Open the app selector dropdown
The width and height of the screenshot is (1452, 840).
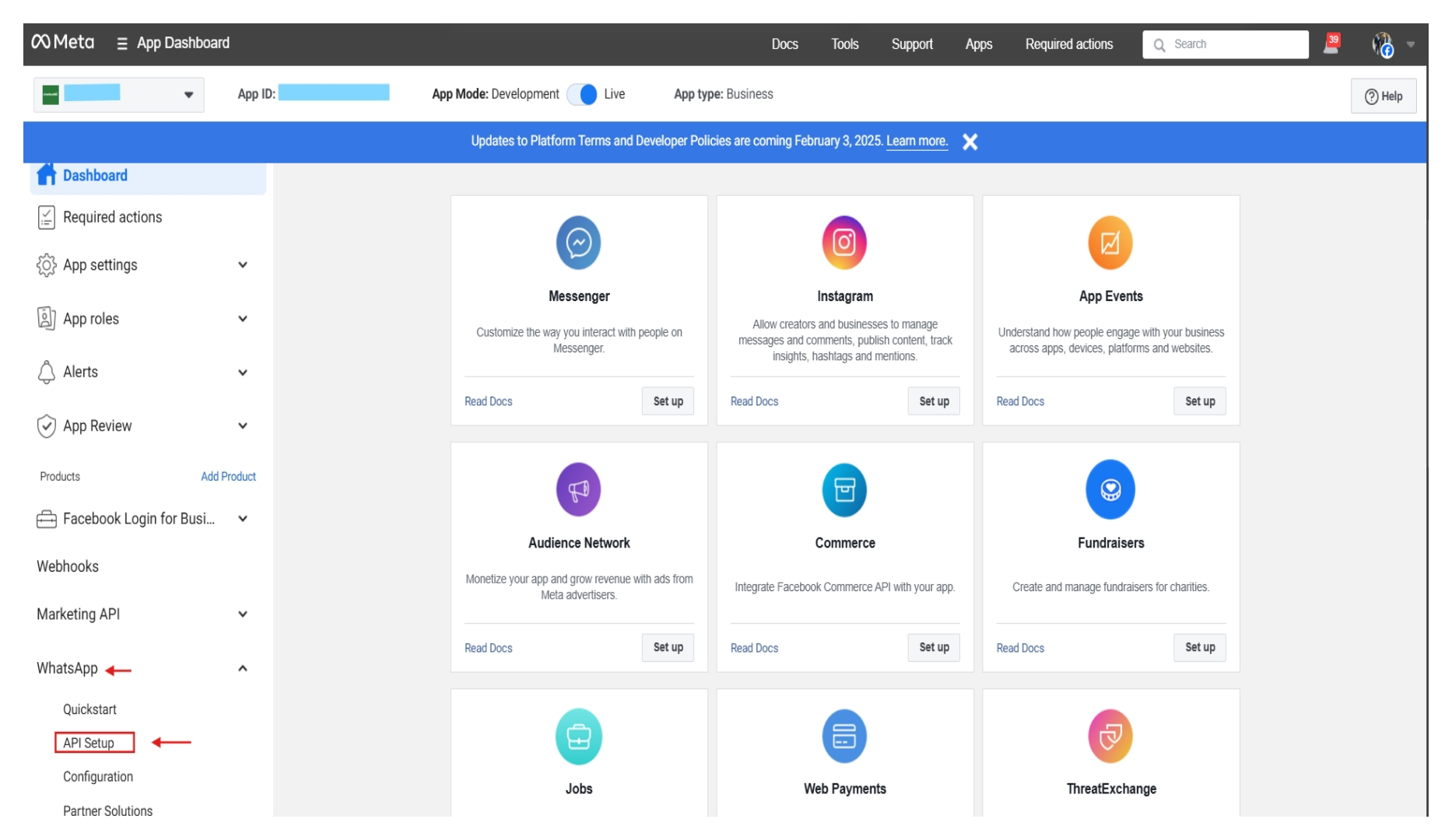coord(119,95)
